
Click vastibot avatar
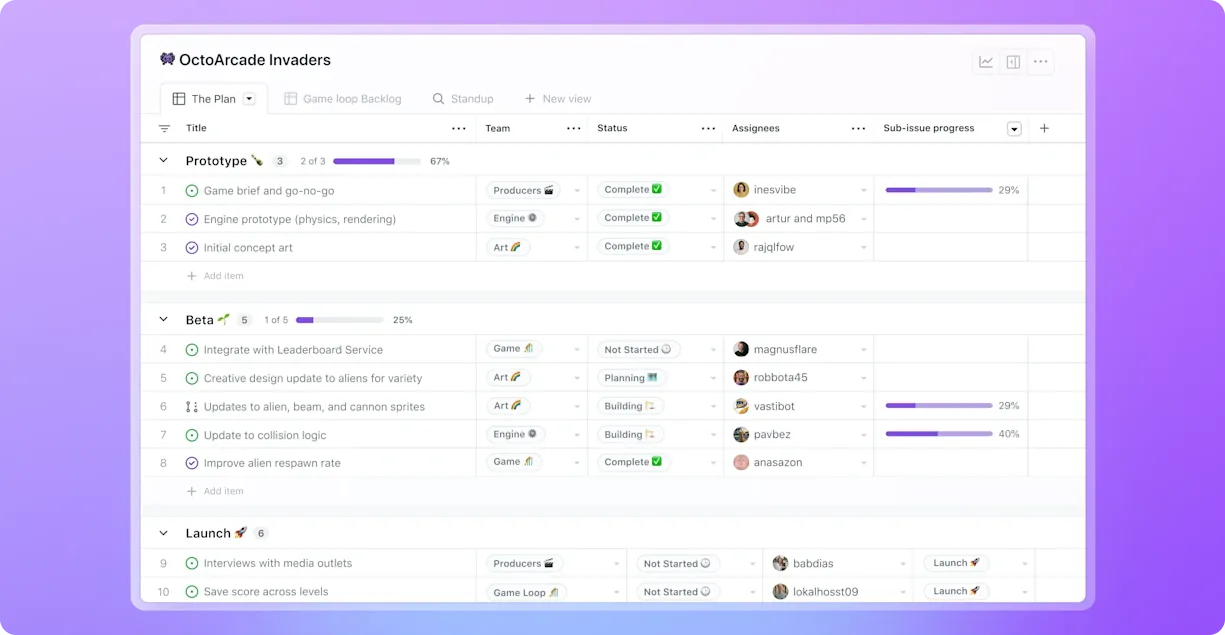(x=741, y=406)
